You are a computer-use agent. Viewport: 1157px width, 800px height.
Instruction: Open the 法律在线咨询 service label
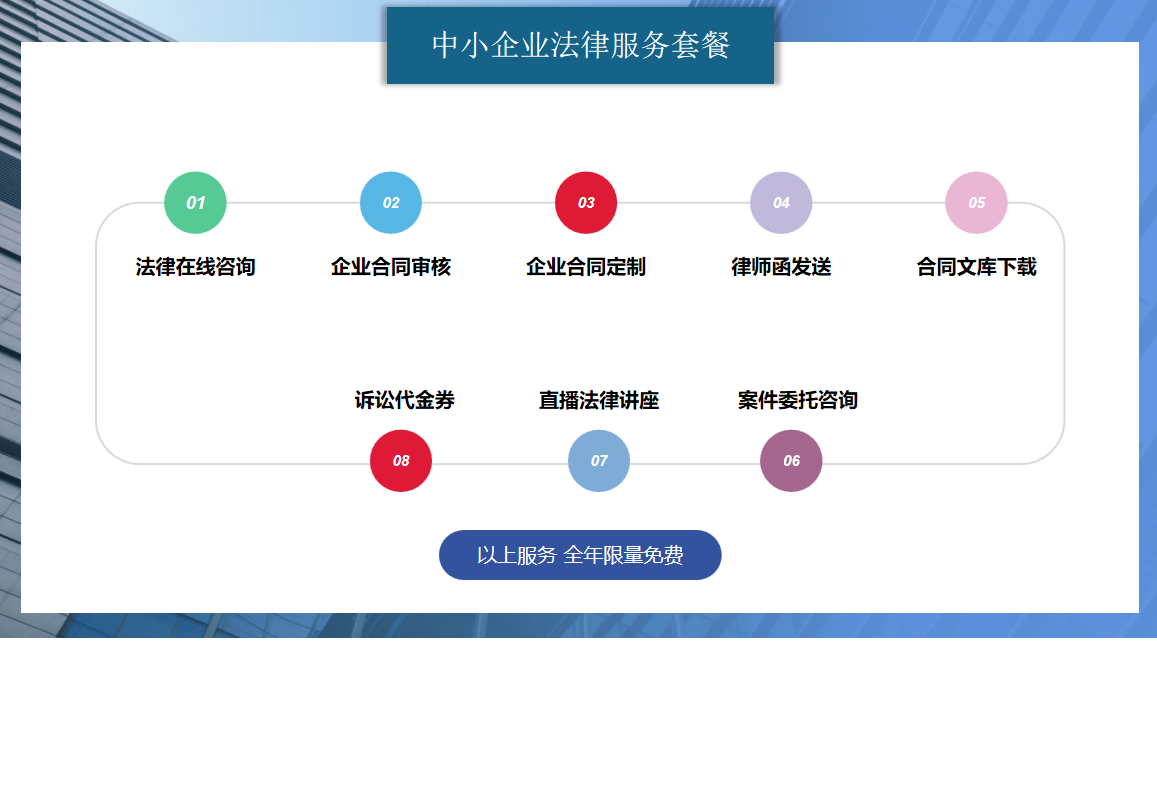point(195,267)
